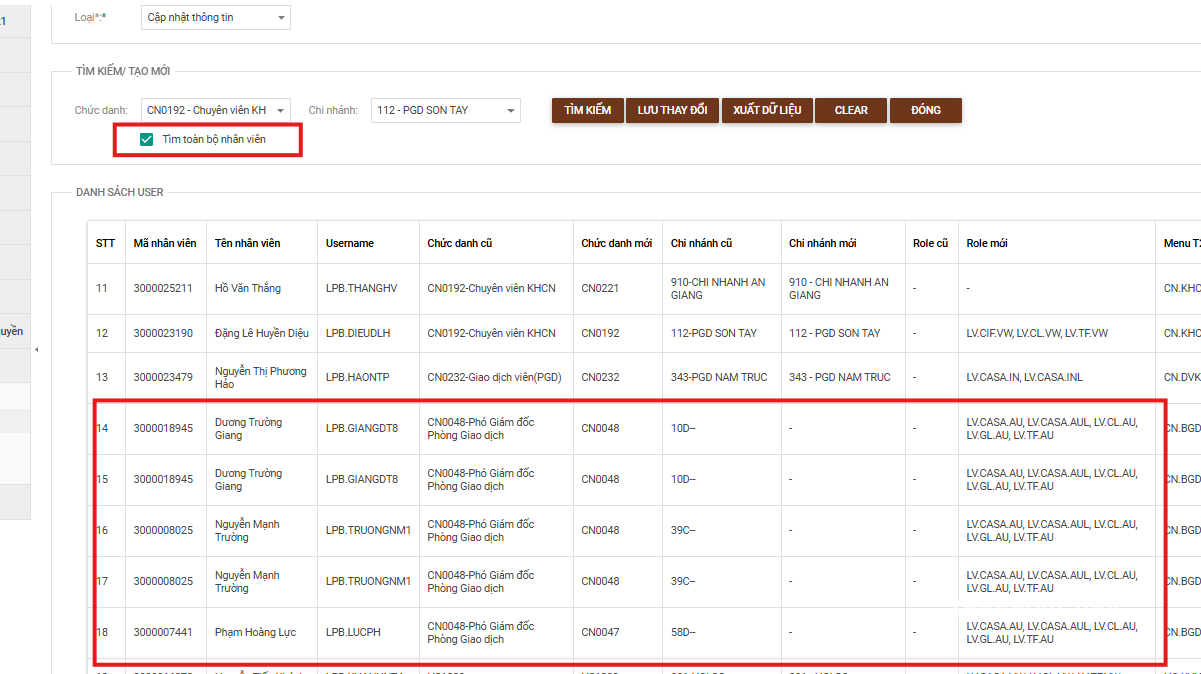Select employee code 3000007441

point(163,632)
